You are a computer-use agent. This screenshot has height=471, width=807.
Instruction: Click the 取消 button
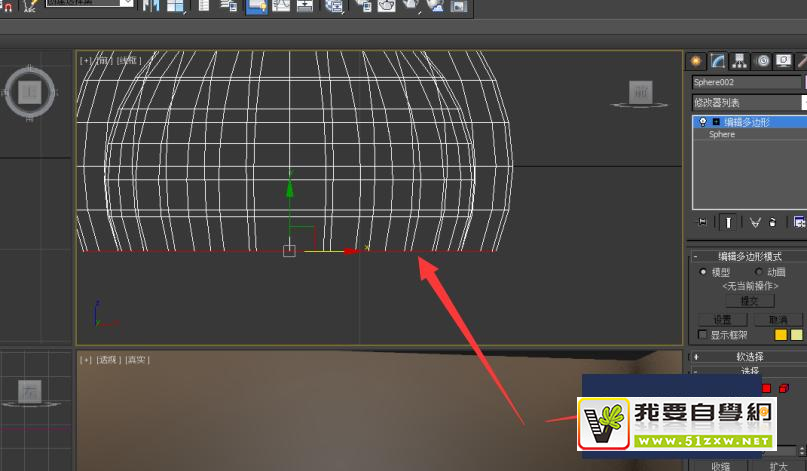click(778, 320)
